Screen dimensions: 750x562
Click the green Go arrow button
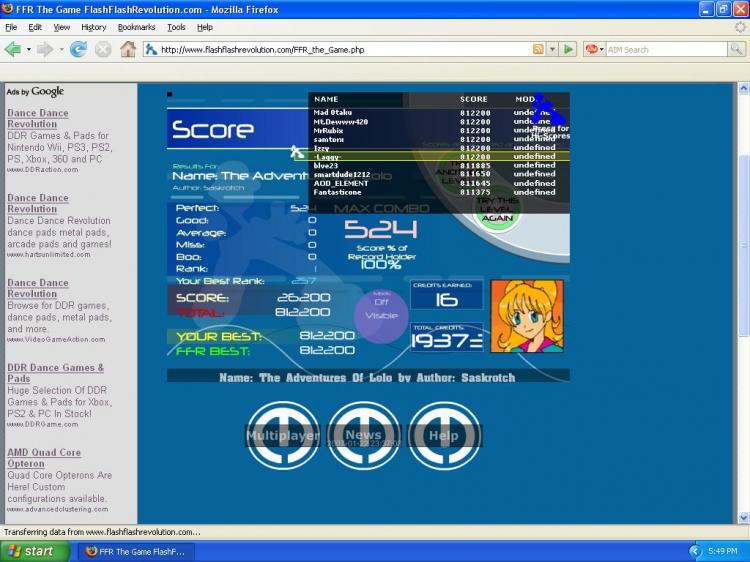click(568, 49)
